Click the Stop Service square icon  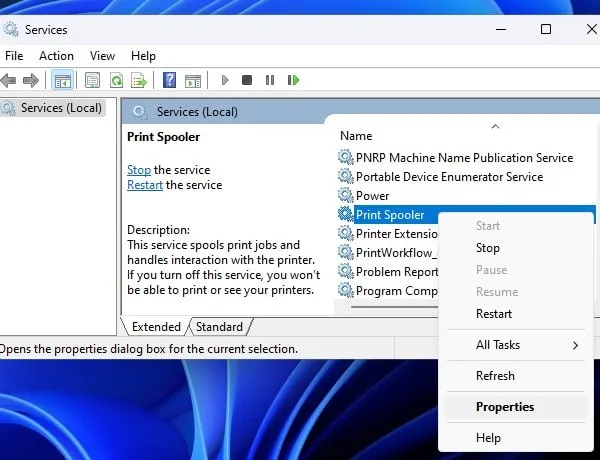tap(247, 80)
